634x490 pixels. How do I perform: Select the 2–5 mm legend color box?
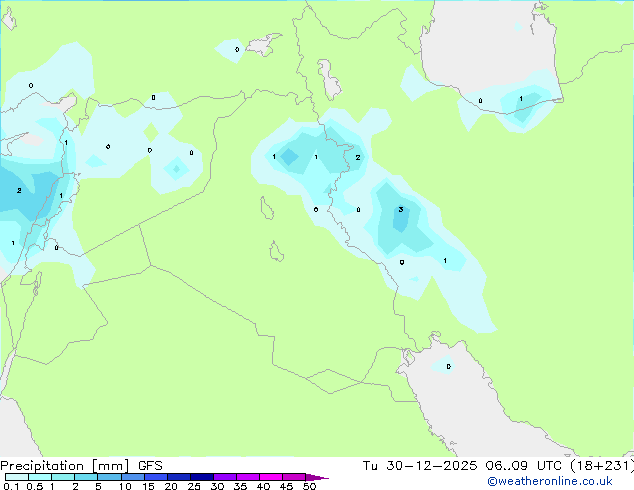coord(86,477)
